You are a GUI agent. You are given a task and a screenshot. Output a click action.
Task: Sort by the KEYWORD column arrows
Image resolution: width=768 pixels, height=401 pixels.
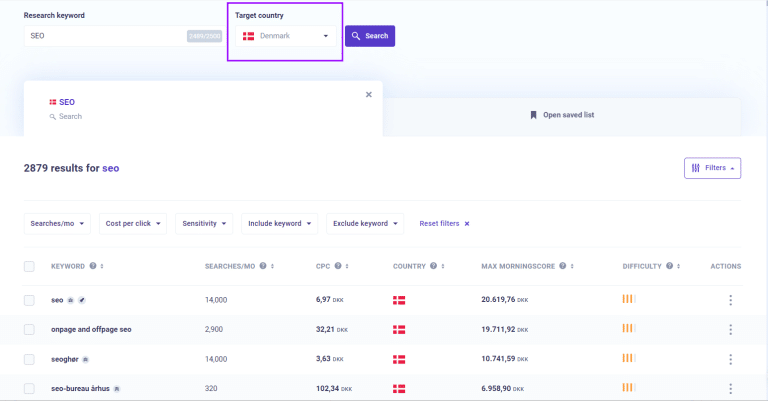tap(102, 266)
